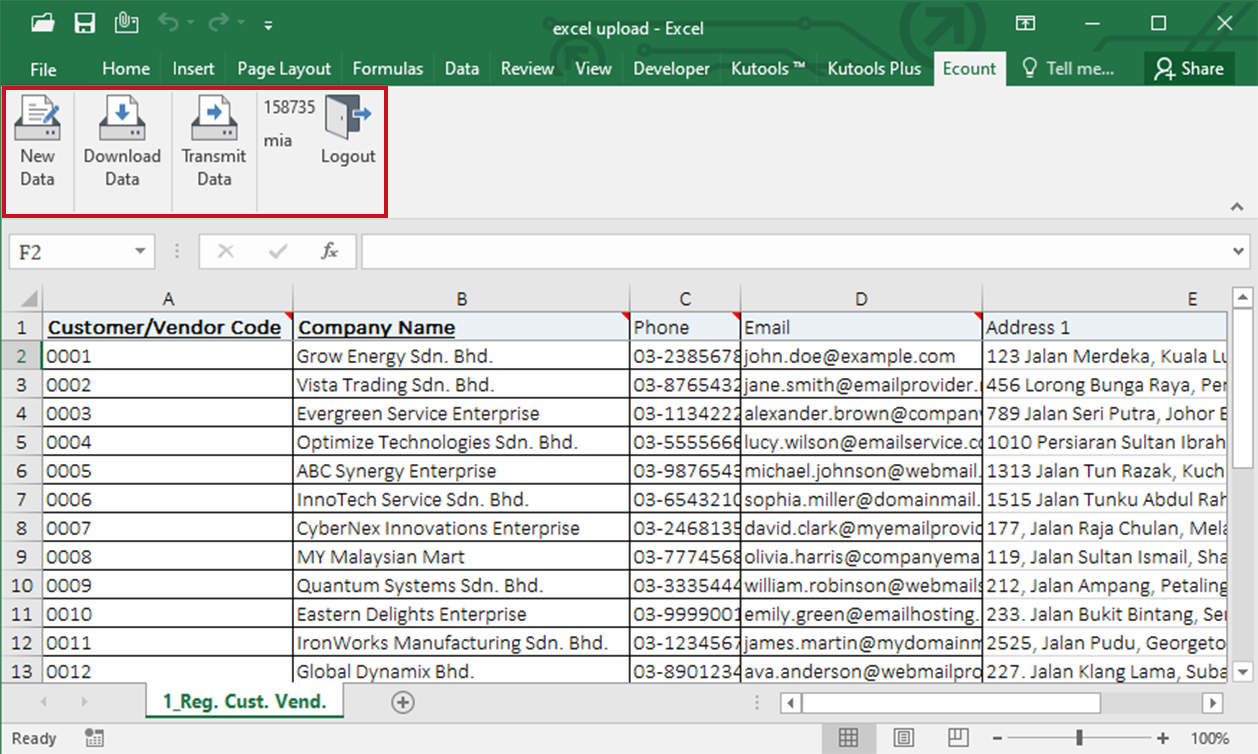The height and width of the screenshot is (754, 1258).
Task: Select Normal view in the status bar
Action: coord(849,738)
